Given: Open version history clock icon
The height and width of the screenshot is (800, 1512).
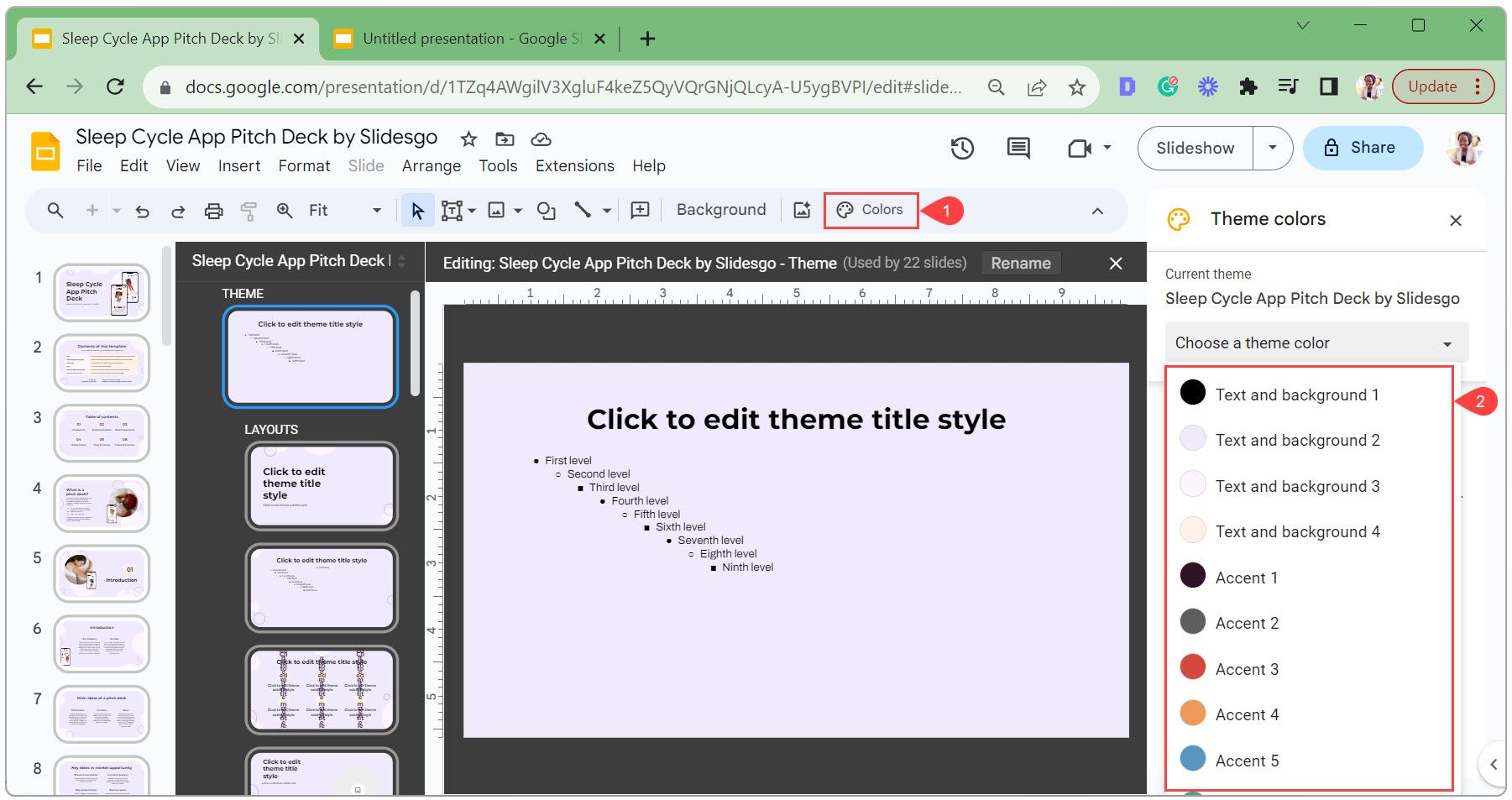Looking at the screenshot, I should (x=962, y=149).
